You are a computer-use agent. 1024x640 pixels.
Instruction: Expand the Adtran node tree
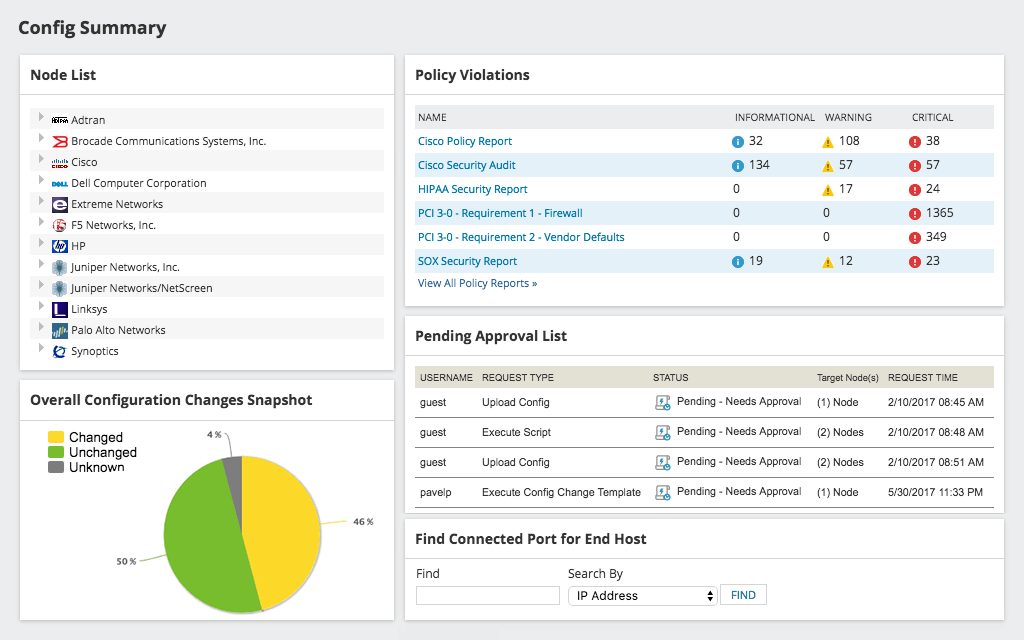point(40,120)
